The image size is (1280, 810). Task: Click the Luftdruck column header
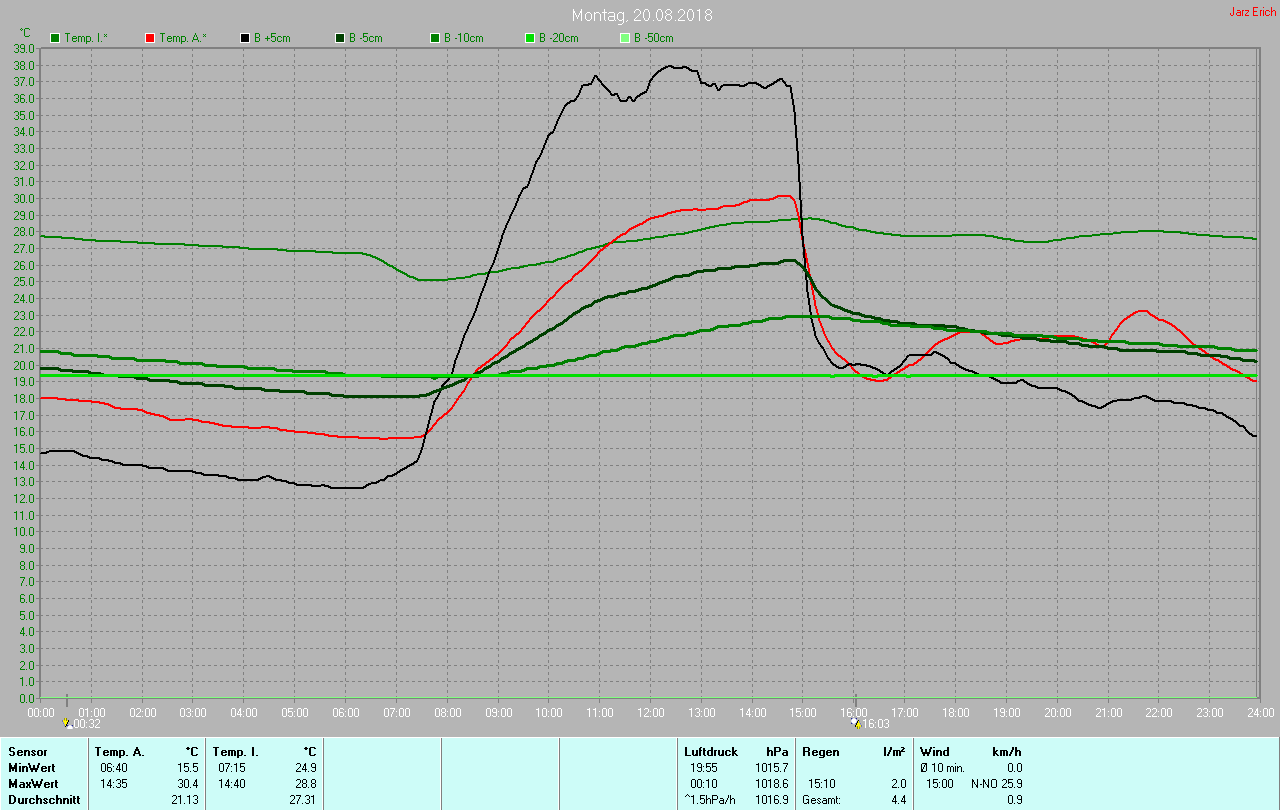click(711, 752)
